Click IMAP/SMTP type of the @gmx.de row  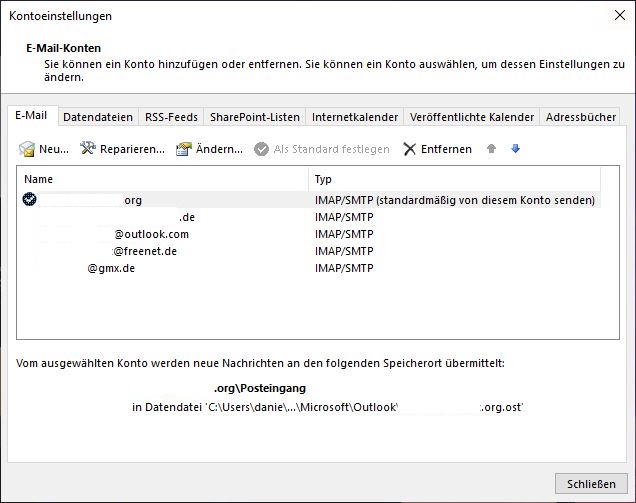[x=344, y=268]
